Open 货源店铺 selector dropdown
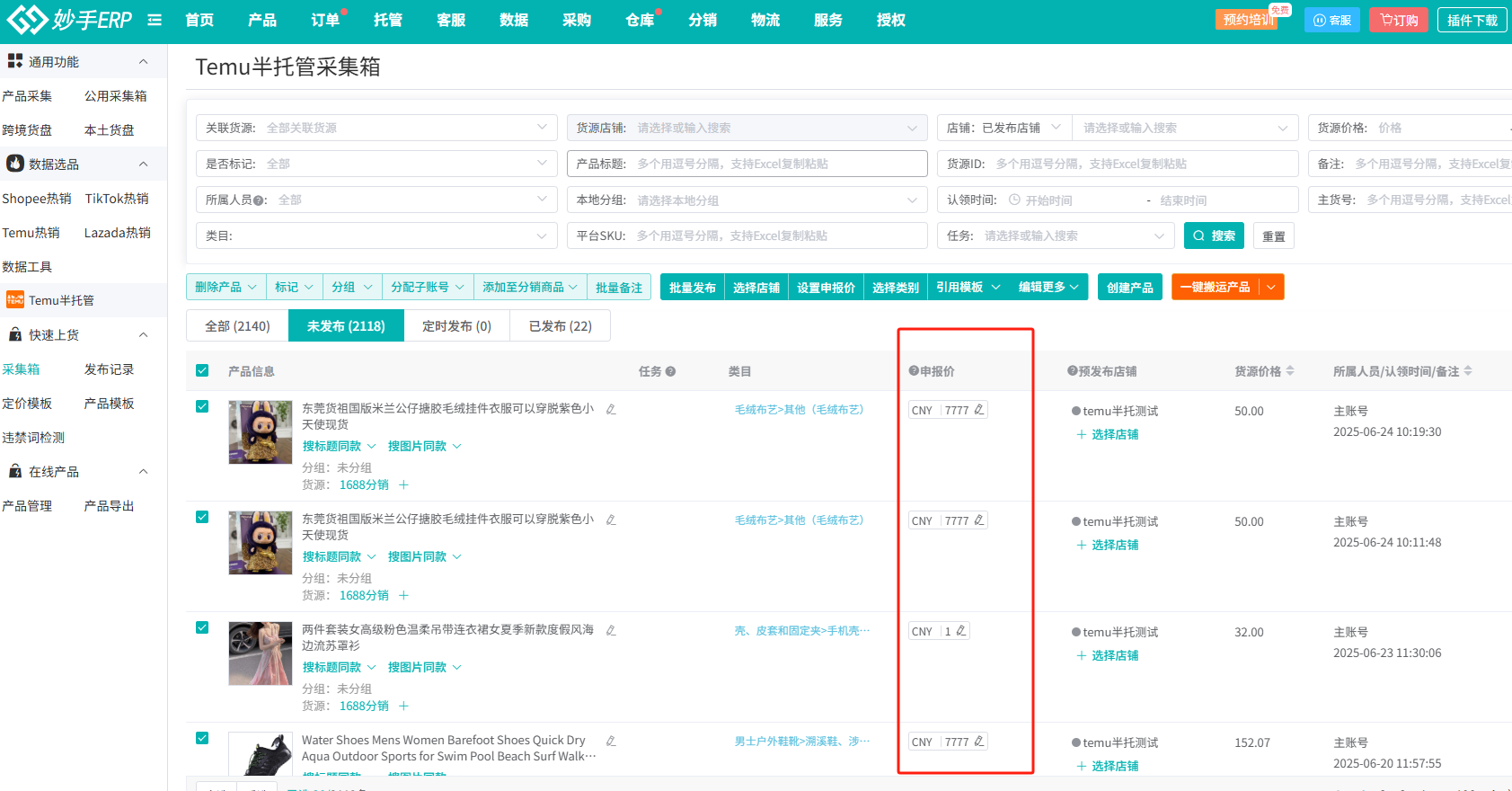 [x=747, y=128]
